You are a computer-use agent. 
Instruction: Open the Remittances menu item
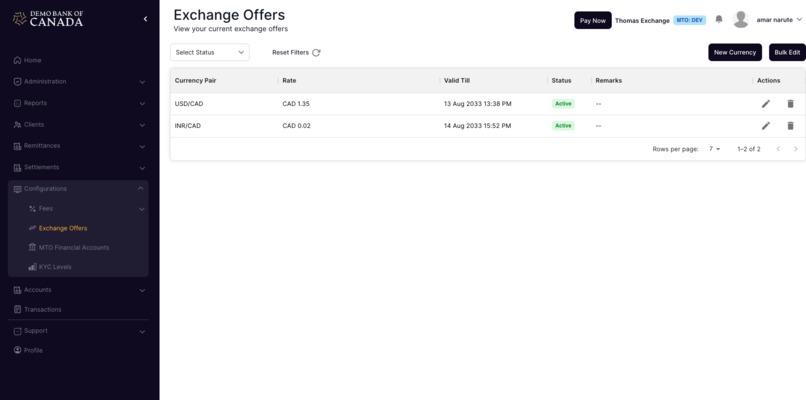pos(42,146)
